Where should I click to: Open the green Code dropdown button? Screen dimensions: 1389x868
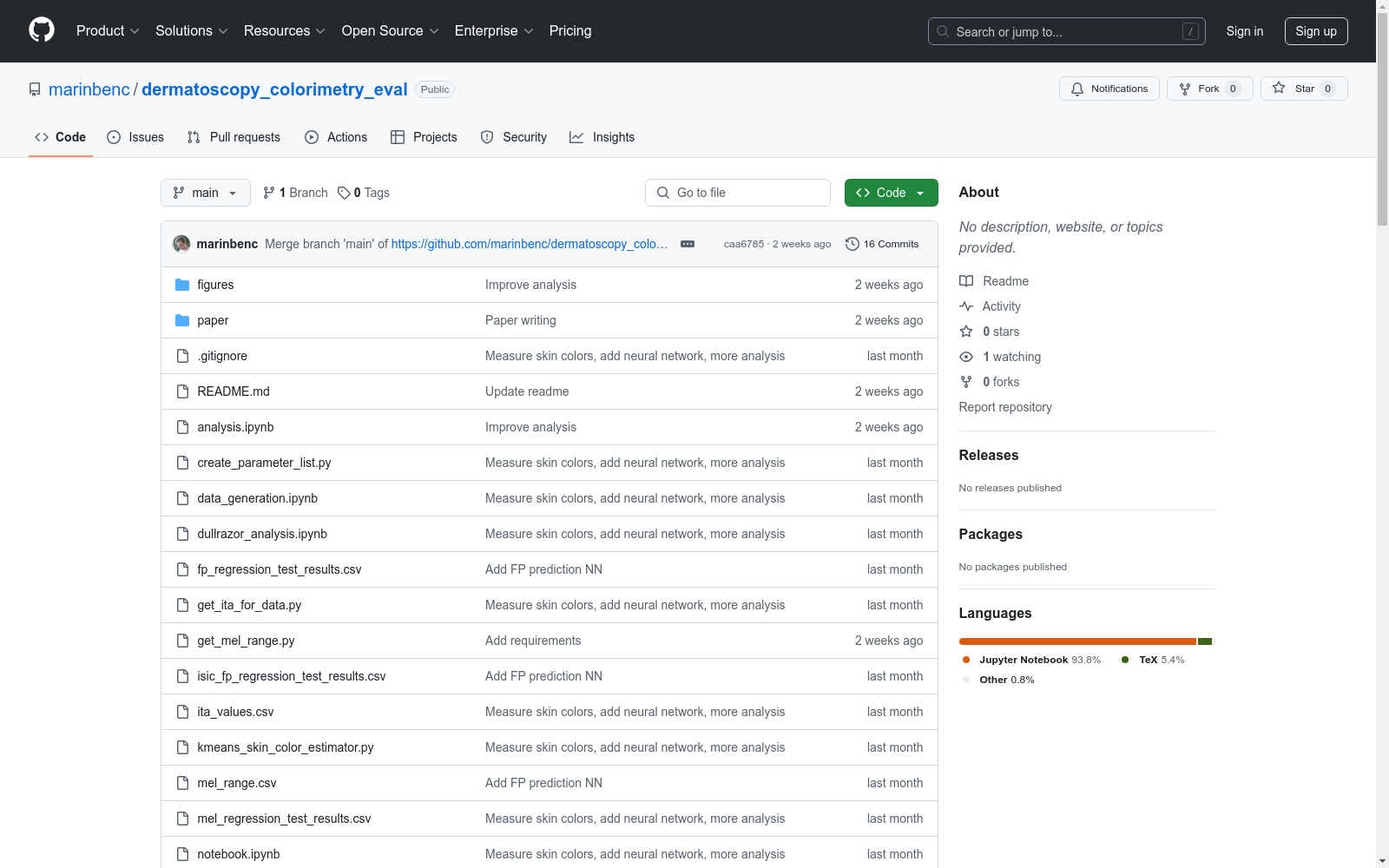891,193
